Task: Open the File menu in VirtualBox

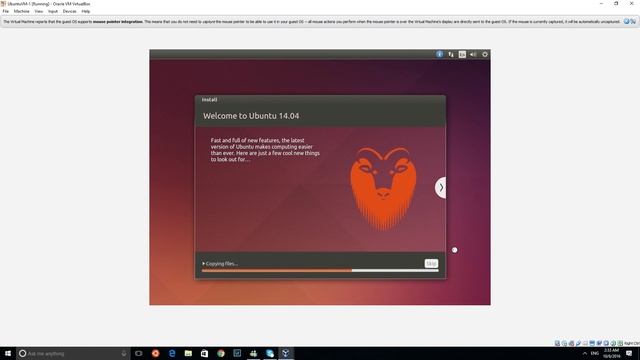Action: [x=6, y=11]
